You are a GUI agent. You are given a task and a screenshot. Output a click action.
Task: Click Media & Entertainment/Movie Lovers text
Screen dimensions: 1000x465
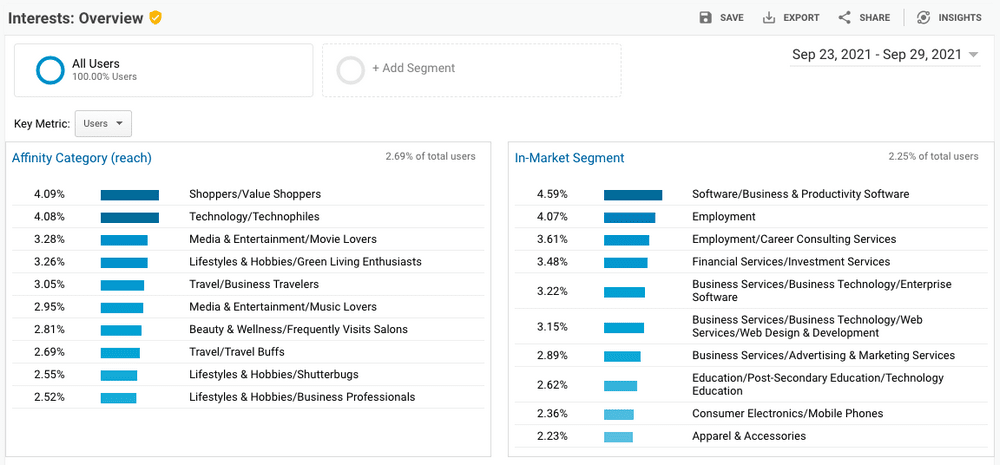pyautogui.click(x=283, y=239)
